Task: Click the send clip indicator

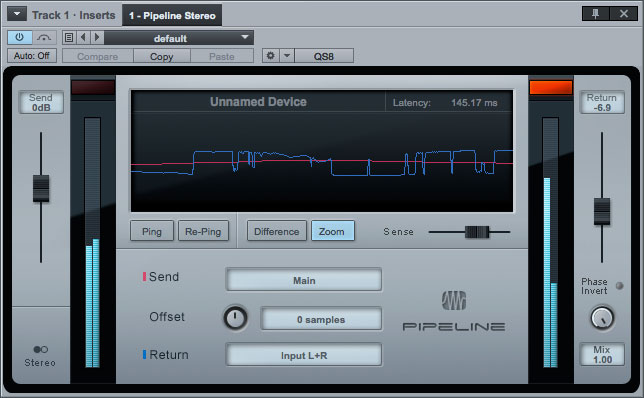Action: pos(93,87)
